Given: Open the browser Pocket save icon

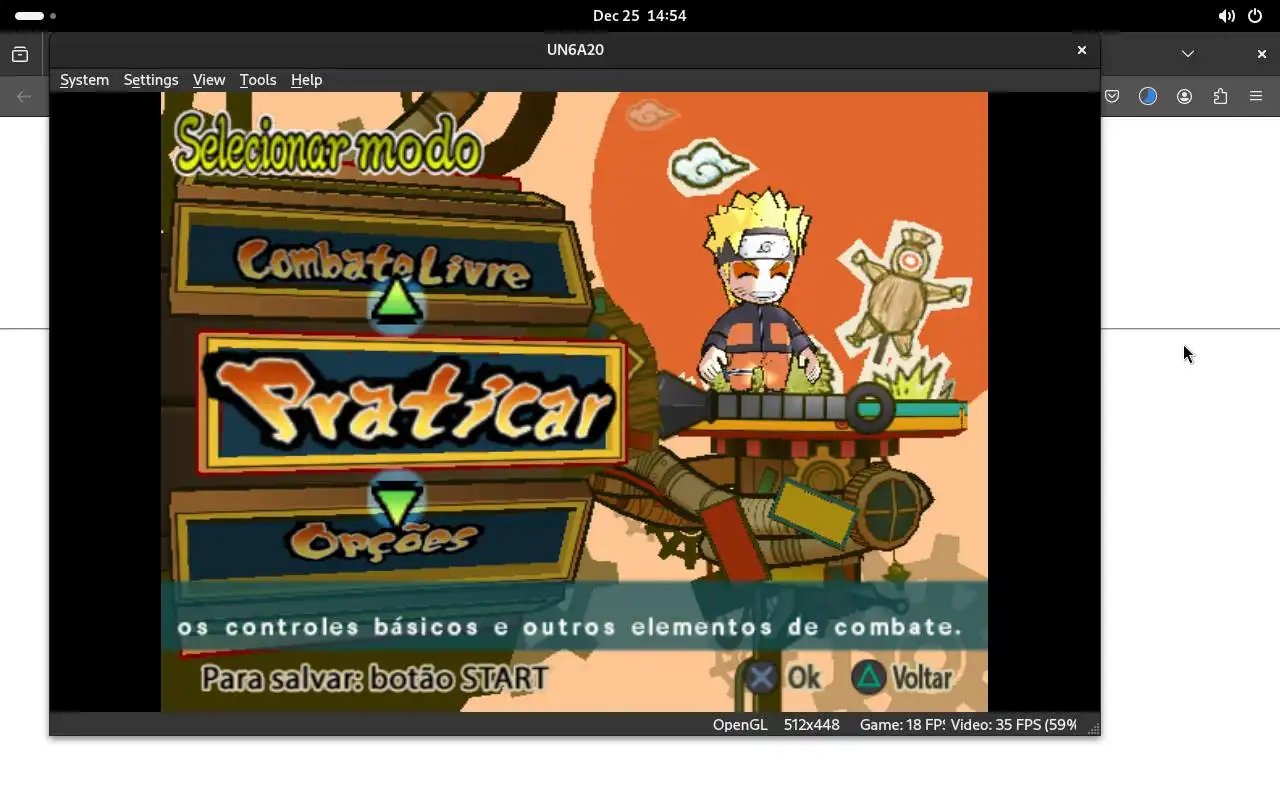Looking at the screenshot, I should (1112, 97).
